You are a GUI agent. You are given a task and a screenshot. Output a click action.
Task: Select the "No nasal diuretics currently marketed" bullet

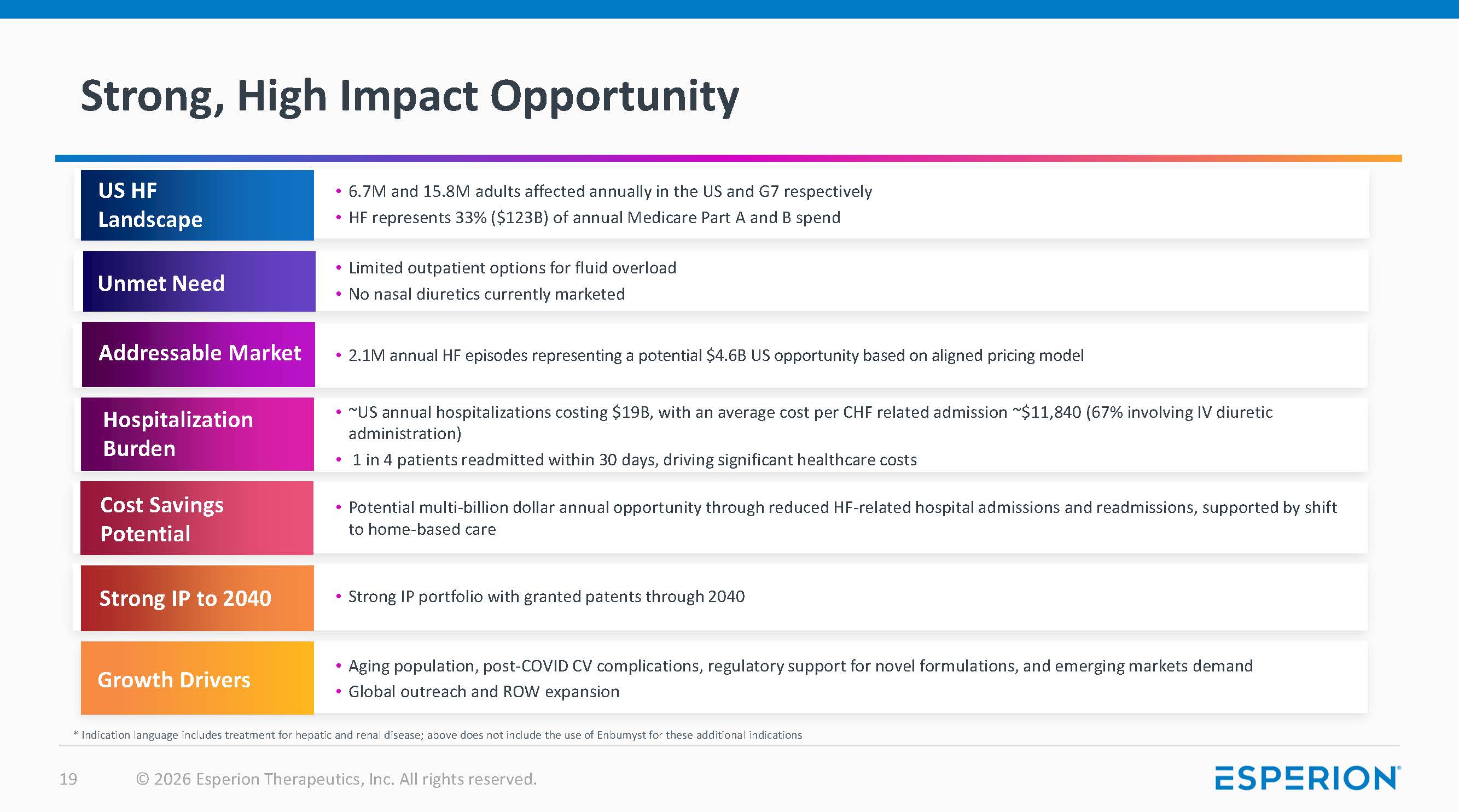pos(486,294)
